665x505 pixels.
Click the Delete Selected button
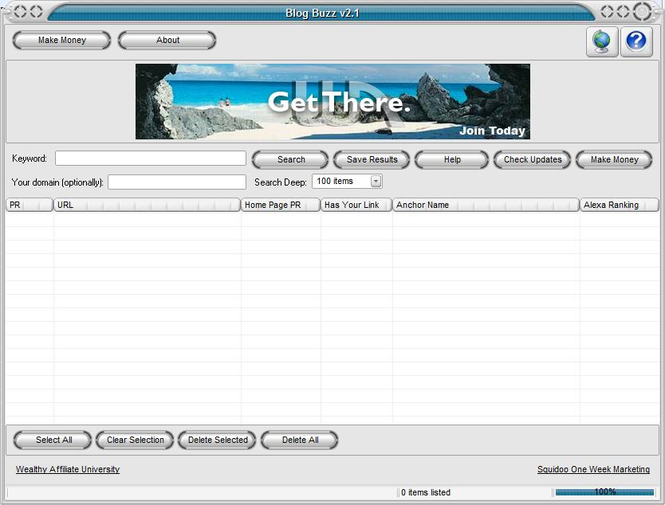(217, 440)
